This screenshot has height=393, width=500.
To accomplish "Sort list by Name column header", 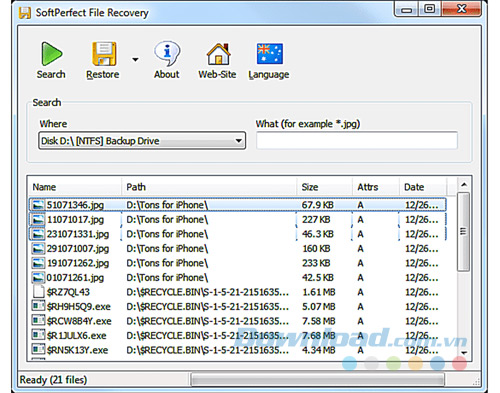I will [x=75, y=187].
